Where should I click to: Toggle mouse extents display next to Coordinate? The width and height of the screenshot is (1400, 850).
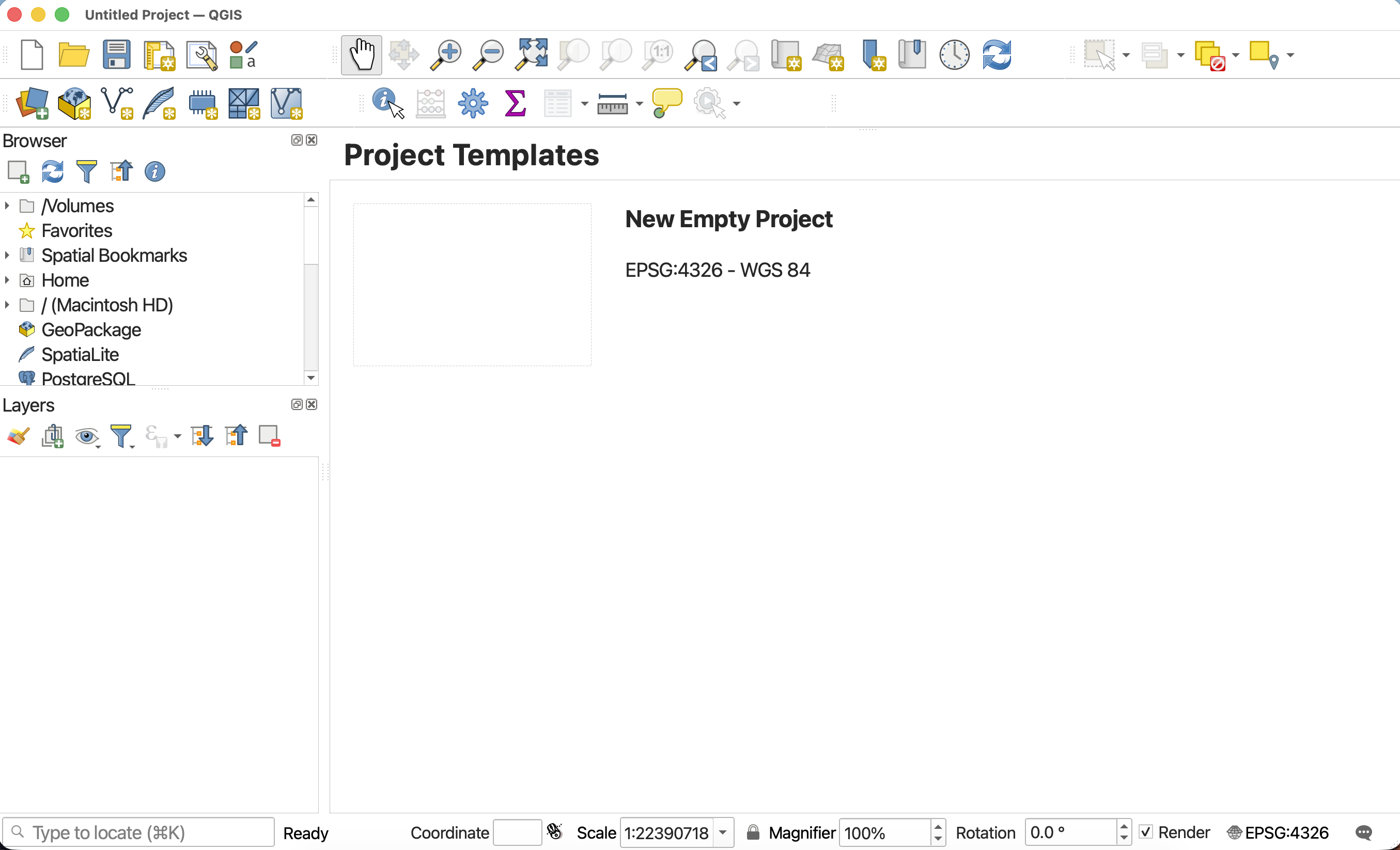554,832
